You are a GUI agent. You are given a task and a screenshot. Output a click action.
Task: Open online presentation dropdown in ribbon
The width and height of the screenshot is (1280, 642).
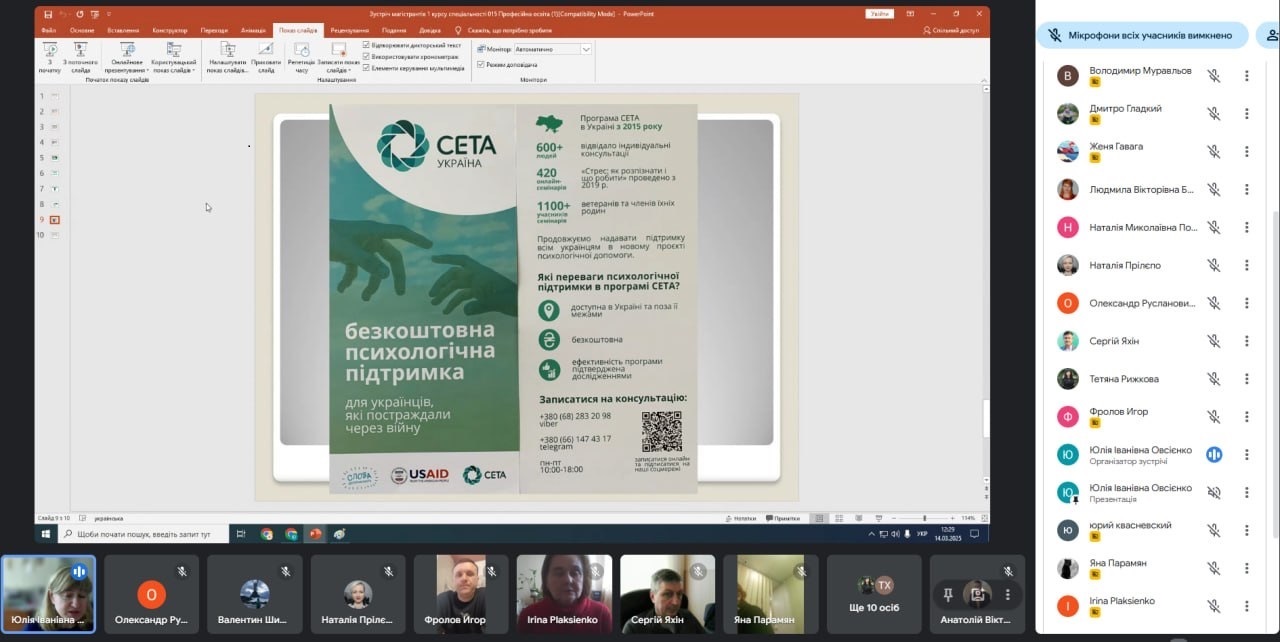(128, 56)
